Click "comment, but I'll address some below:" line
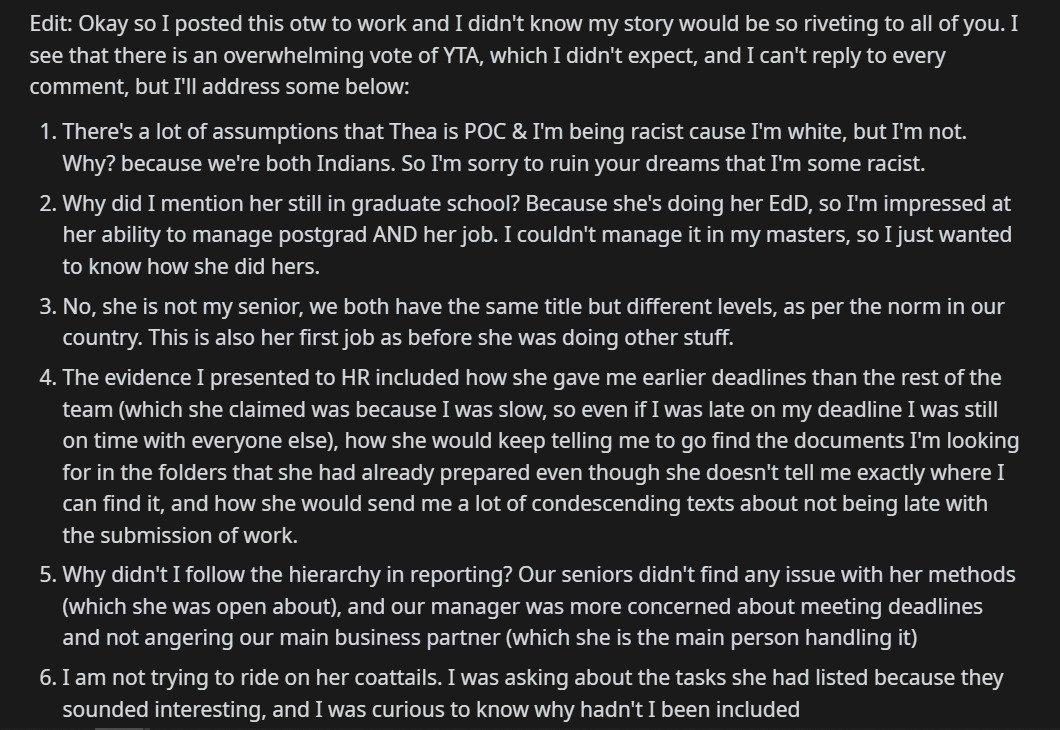This screenshot has width=1060, height=730. 220,87
